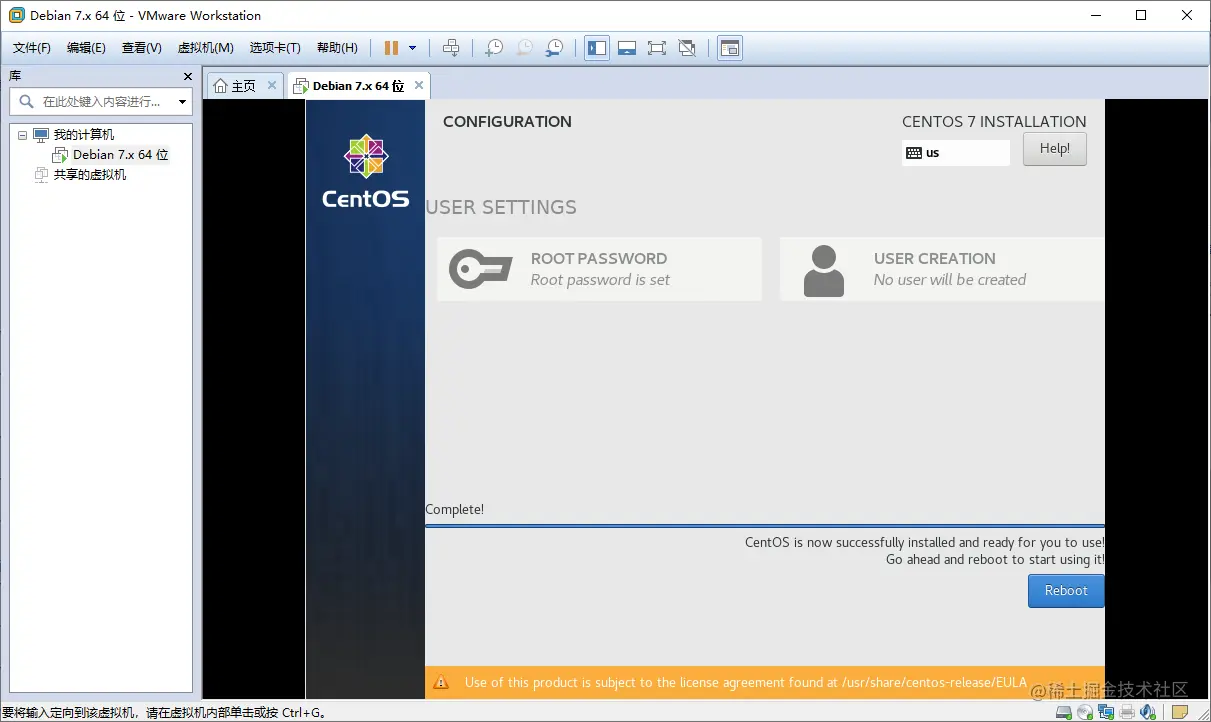Open the 选项卡(T) menu
Image resolution: width=1211 pixels, height=722 pixels.
[x=275, y=48]
